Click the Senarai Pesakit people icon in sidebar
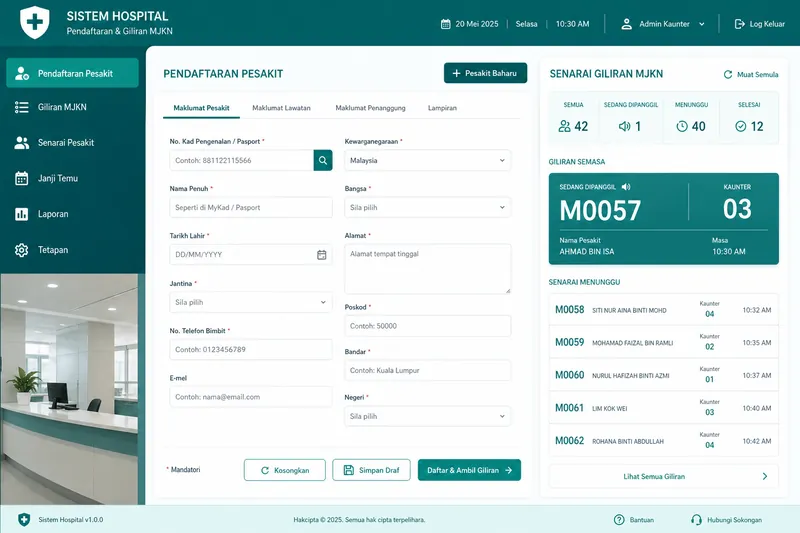 click(21, 143)
